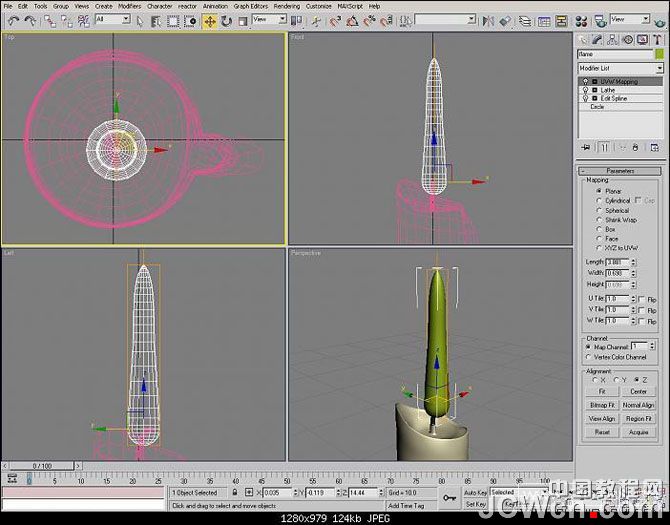Screen dimensions: 670x525
Task: Click the Acquire button
Action: (638, 432)
